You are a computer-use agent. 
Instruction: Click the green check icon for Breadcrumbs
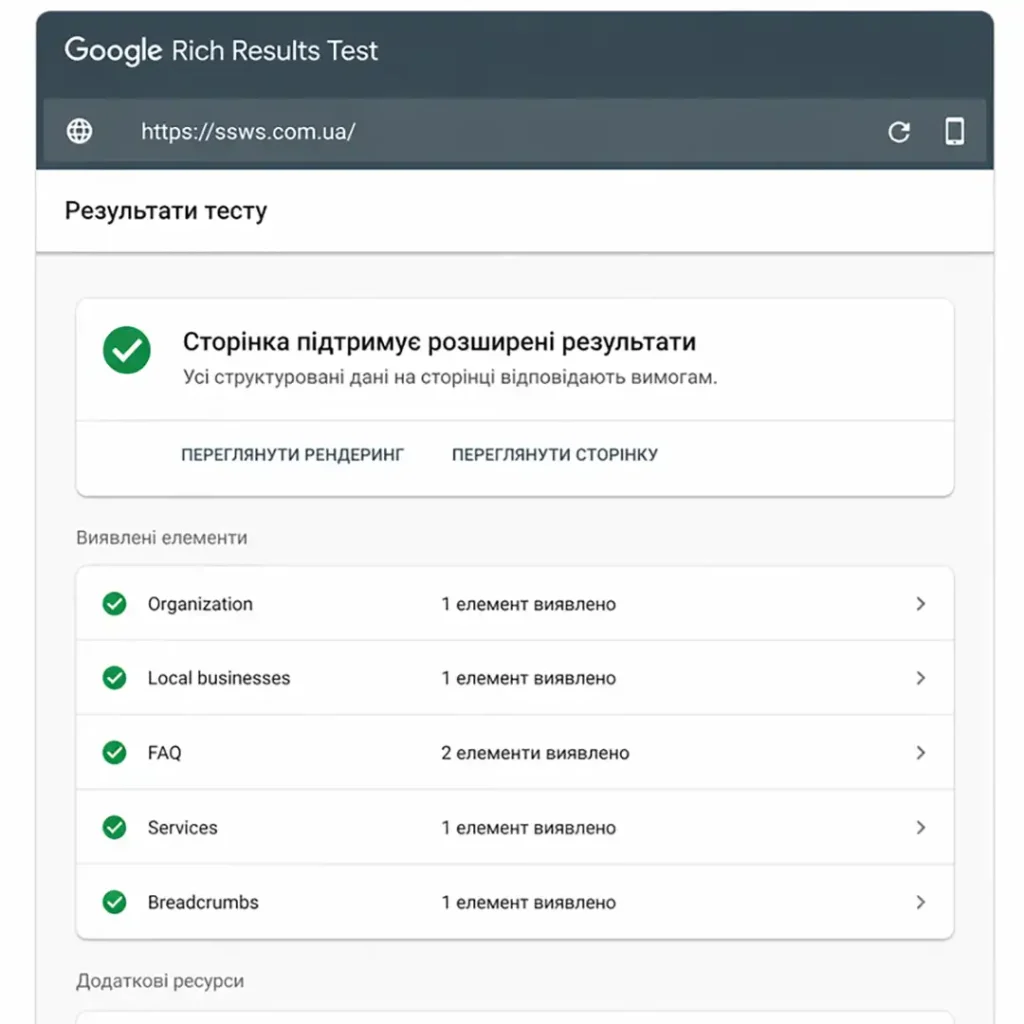click(x=114, y=902)
